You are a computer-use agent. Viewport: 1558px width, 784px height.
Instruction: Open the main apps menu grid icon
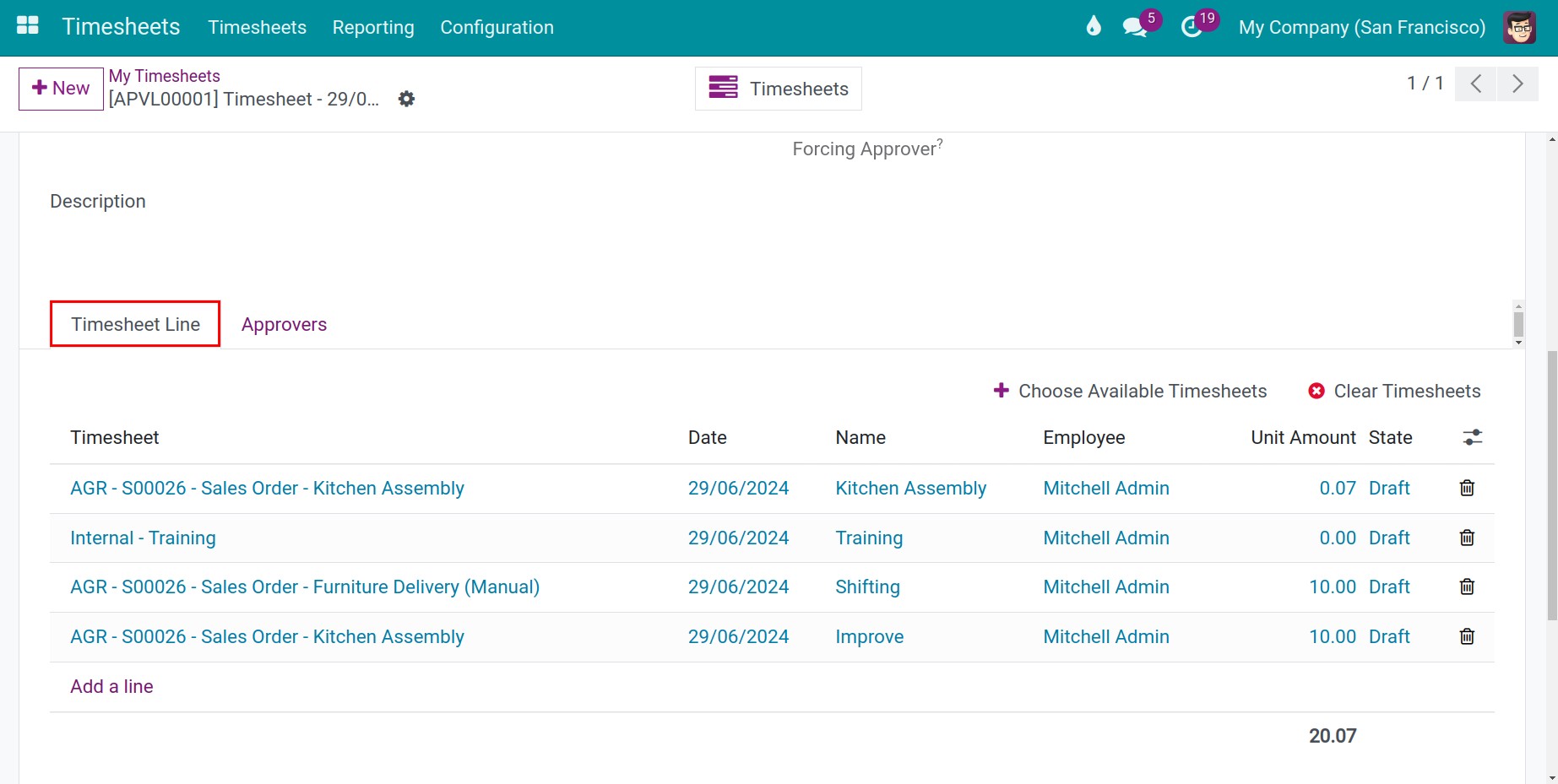pyautogui.click(x=28, y=25)
